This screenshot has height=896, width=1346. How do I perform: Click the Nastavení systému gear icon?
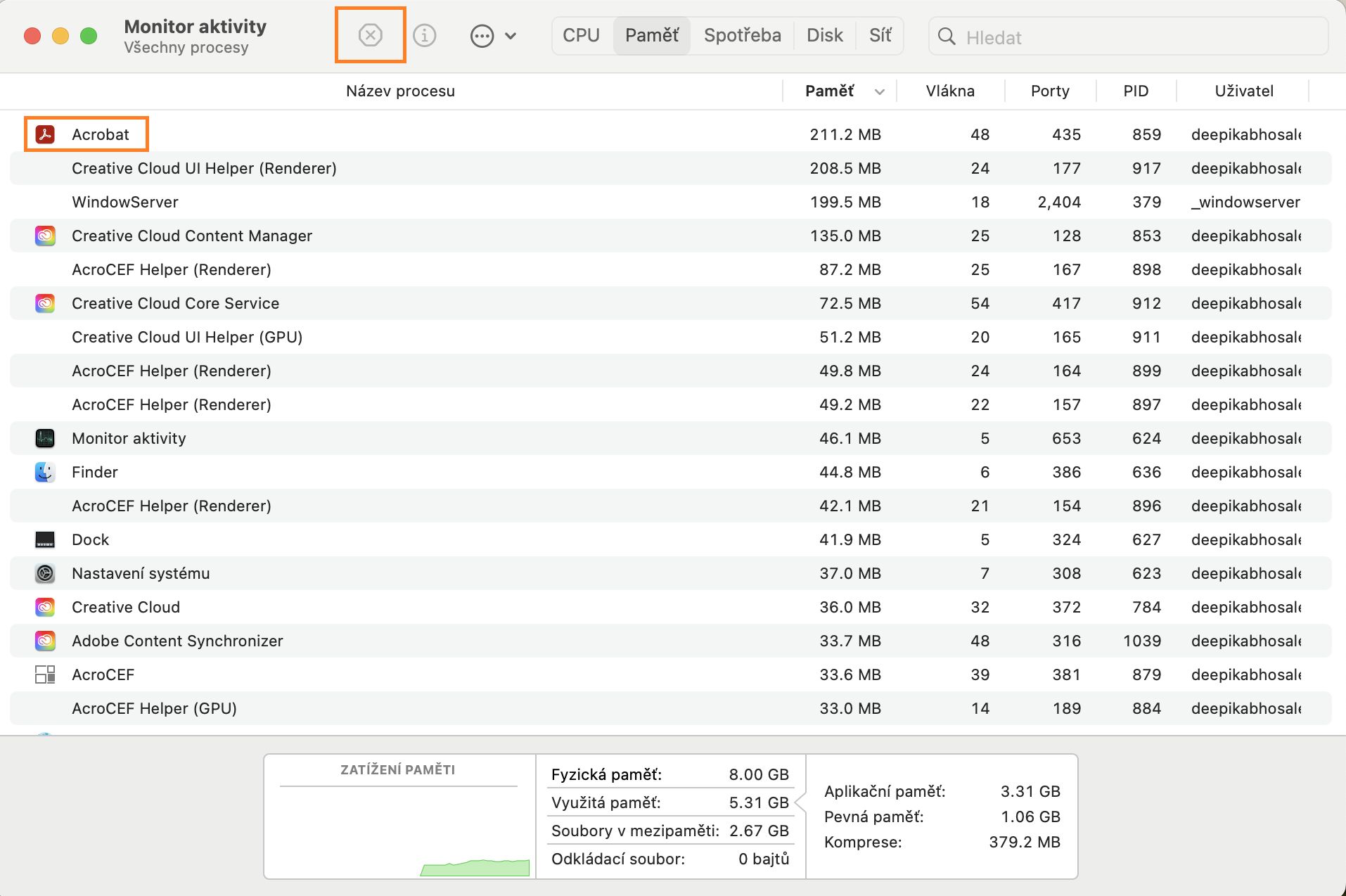point(45,573)
